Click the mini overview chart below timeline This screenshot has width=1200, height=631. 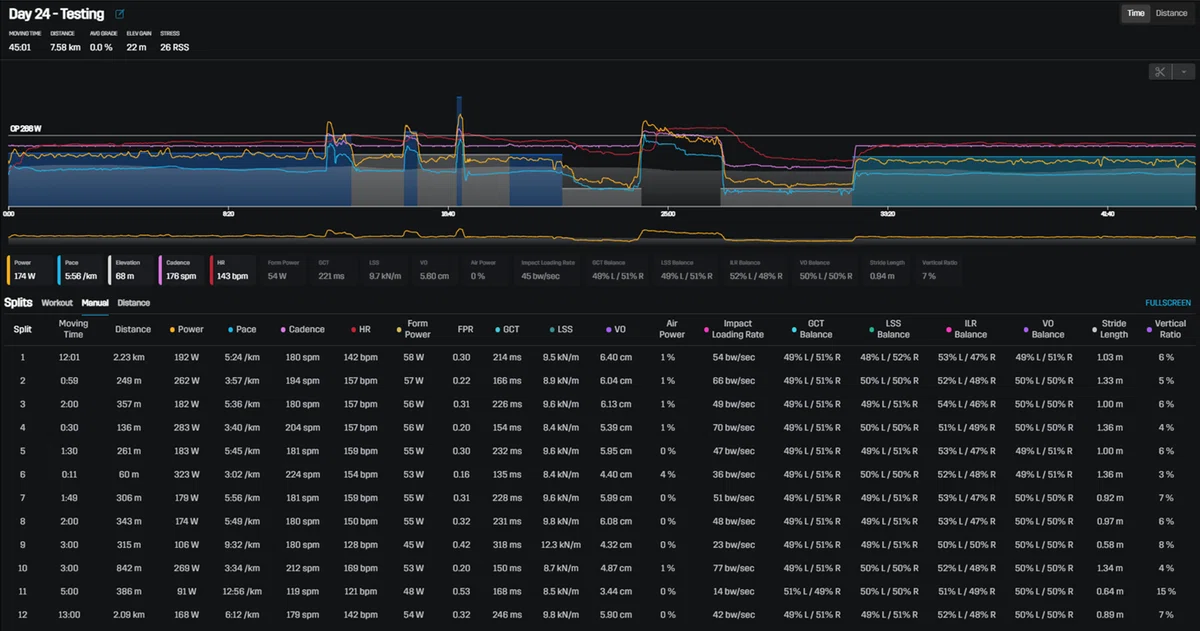tap(600, 237)
